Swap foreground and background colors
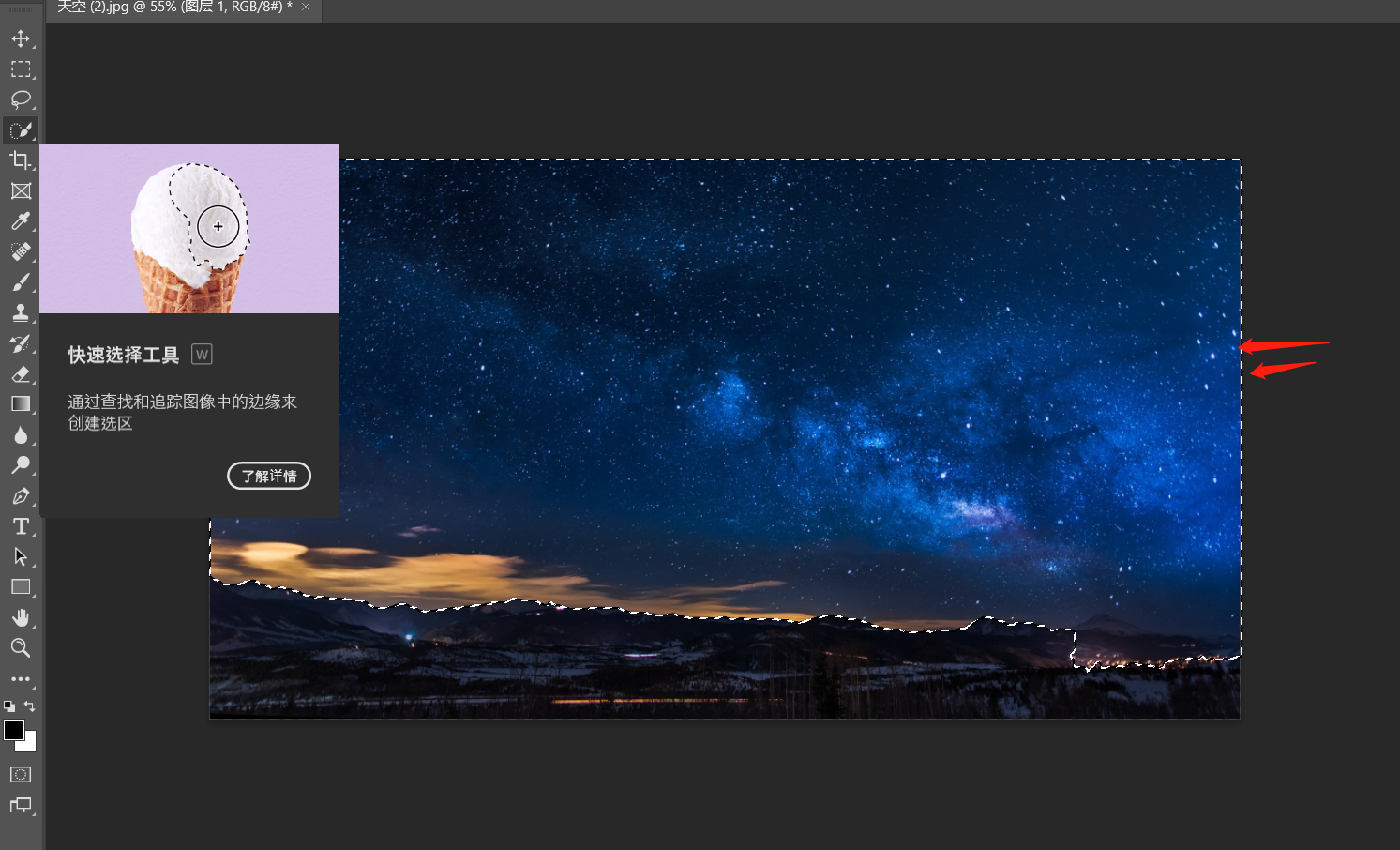 pos(30,706)
